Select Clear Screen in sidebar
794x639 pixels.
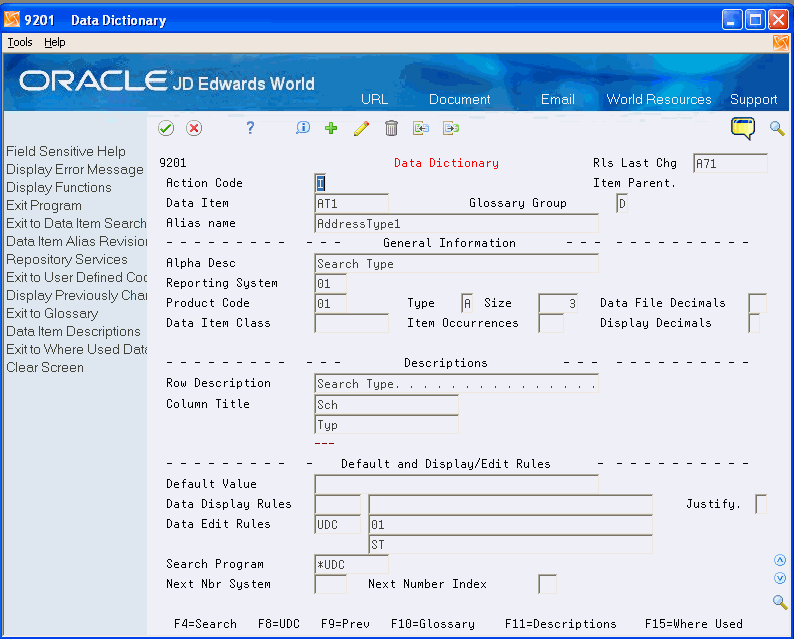[x=45, y=367]
